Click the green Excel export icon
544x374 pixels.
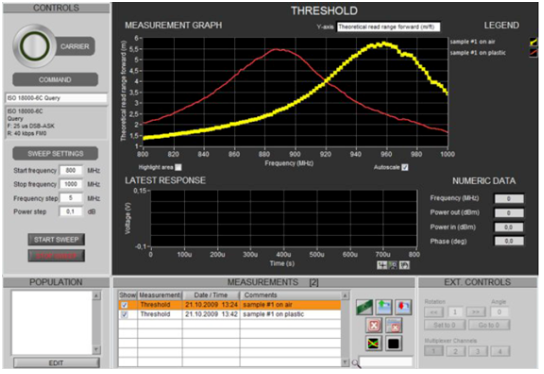(x=364, y=307)
